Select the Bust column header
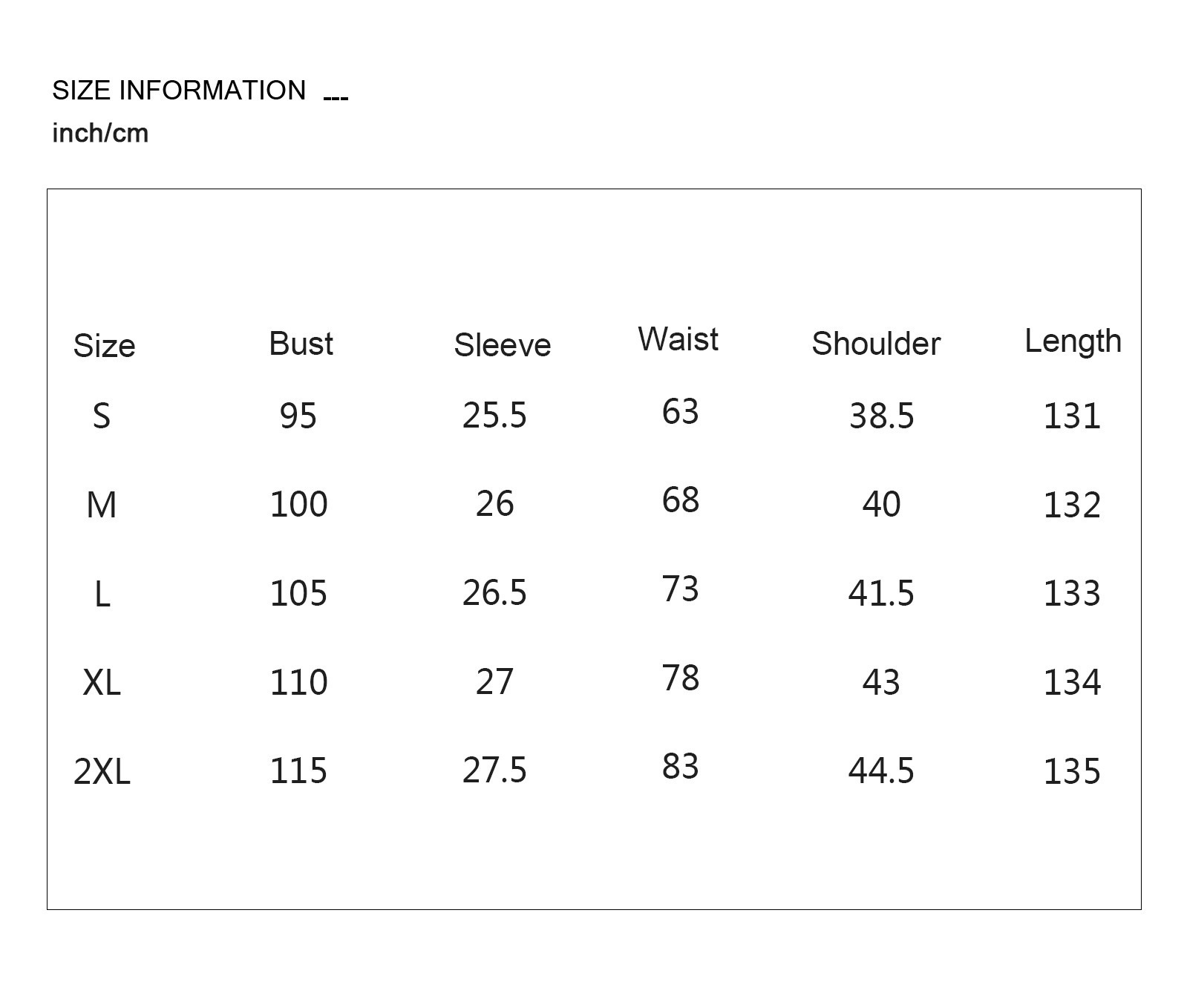This screenshot has width=1184, height=1008. click(301, 344)
